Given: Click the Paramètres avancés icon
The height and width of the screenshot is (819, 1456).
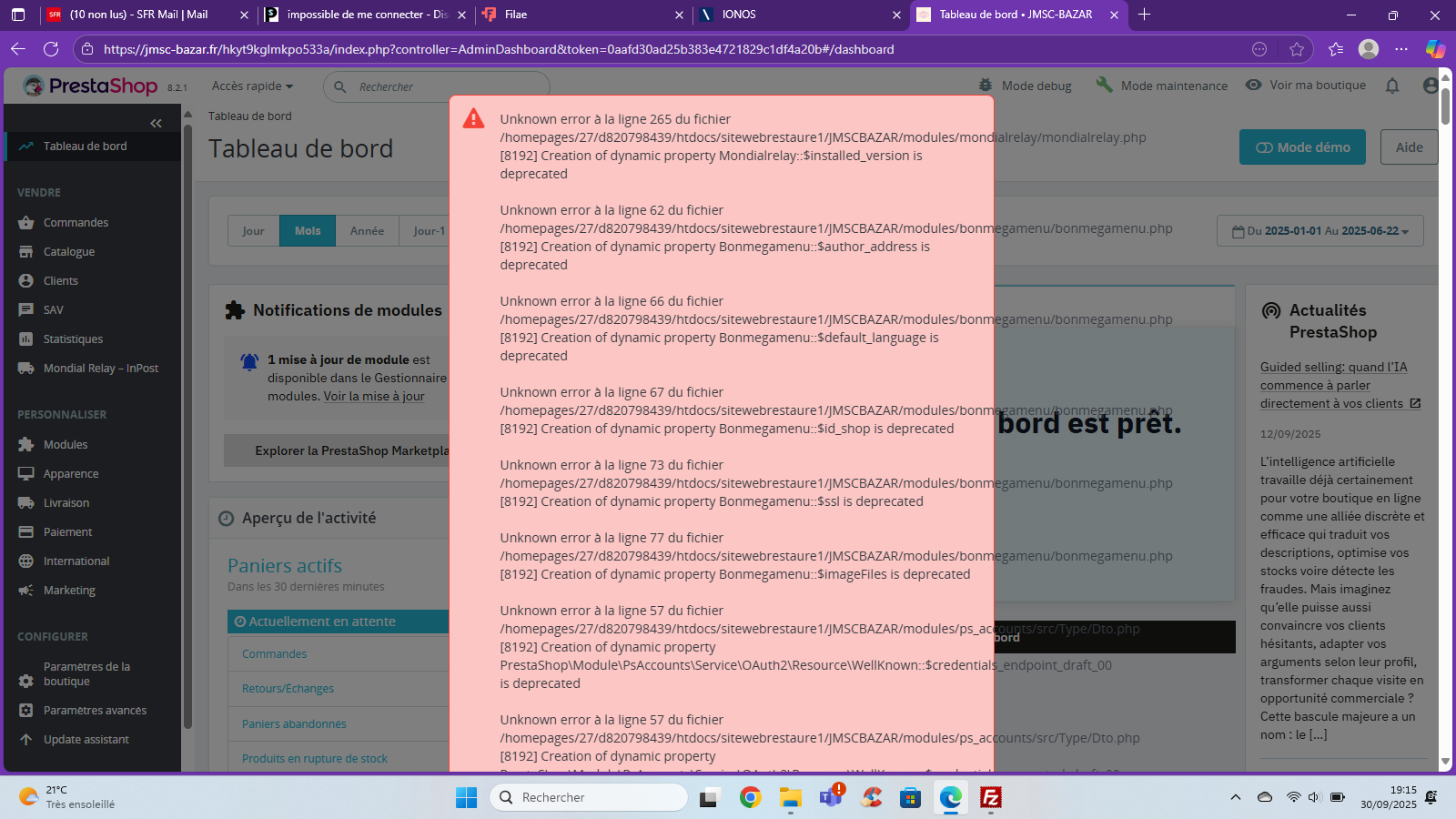Looking at the screenshot, I should tap(25, 710).
